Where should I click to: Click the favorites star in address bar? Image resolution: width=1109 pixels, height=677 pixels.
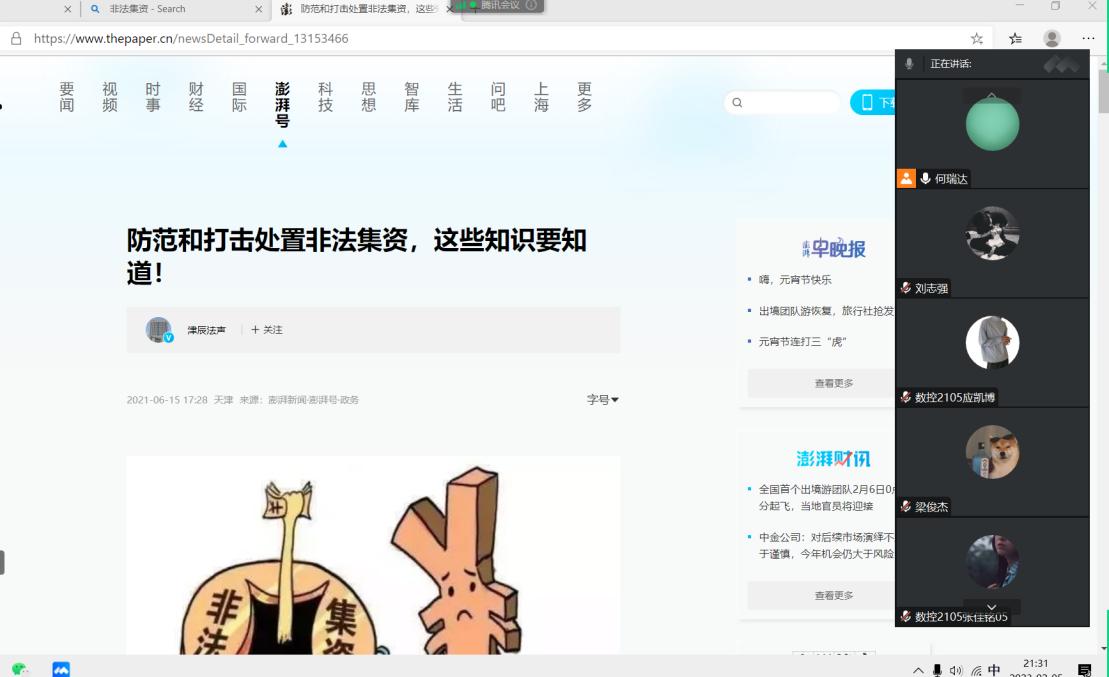click(977, 38)
